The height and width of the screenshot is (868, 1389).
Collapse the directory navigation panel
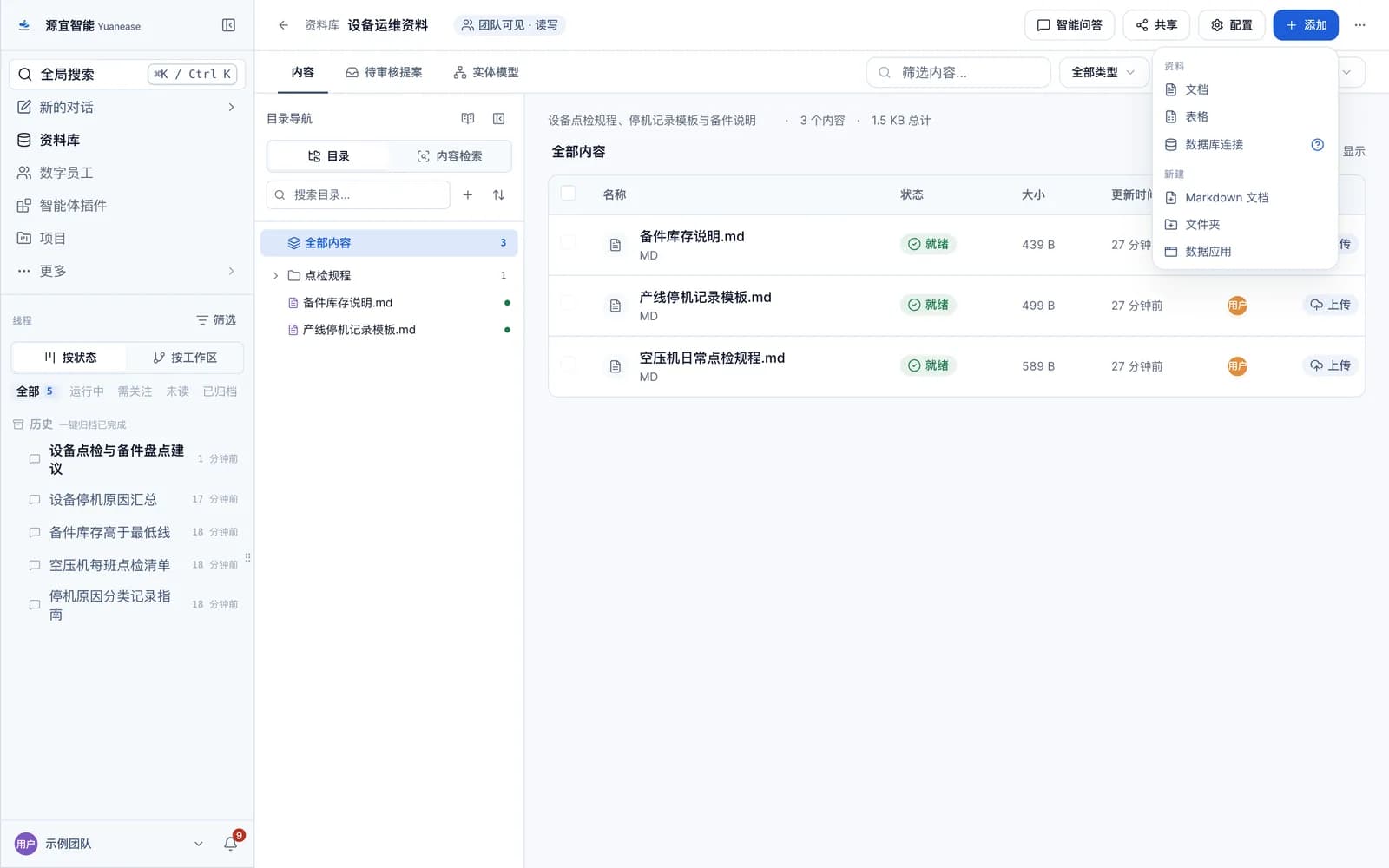pyautogui.click(x=498, y=118)
